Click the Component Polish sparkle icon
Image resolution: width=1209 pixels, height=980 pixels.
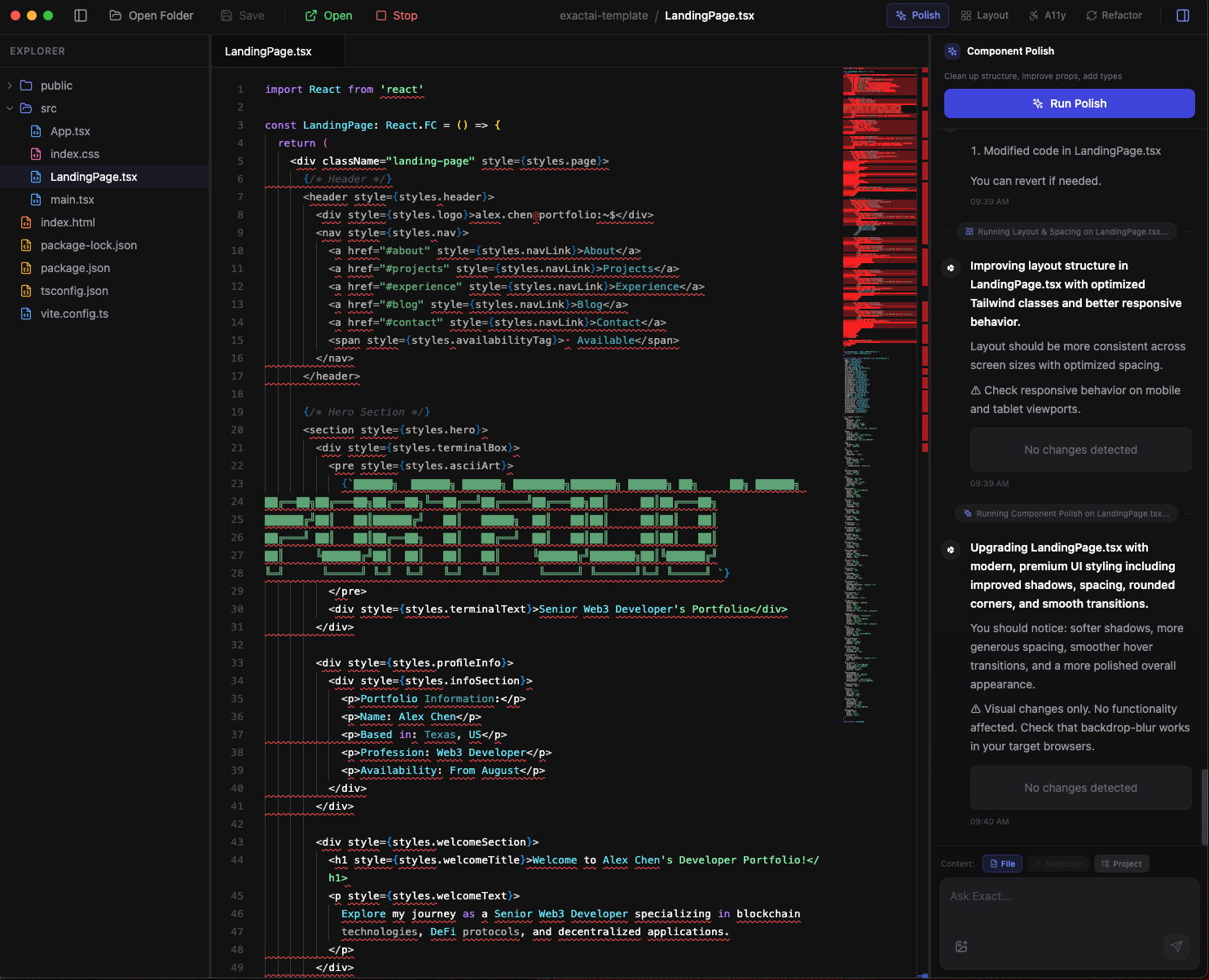[952, 51]
